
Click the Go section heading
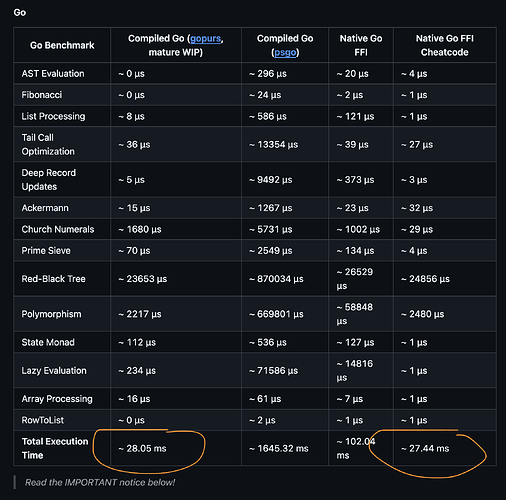click(x=20, y=13)
